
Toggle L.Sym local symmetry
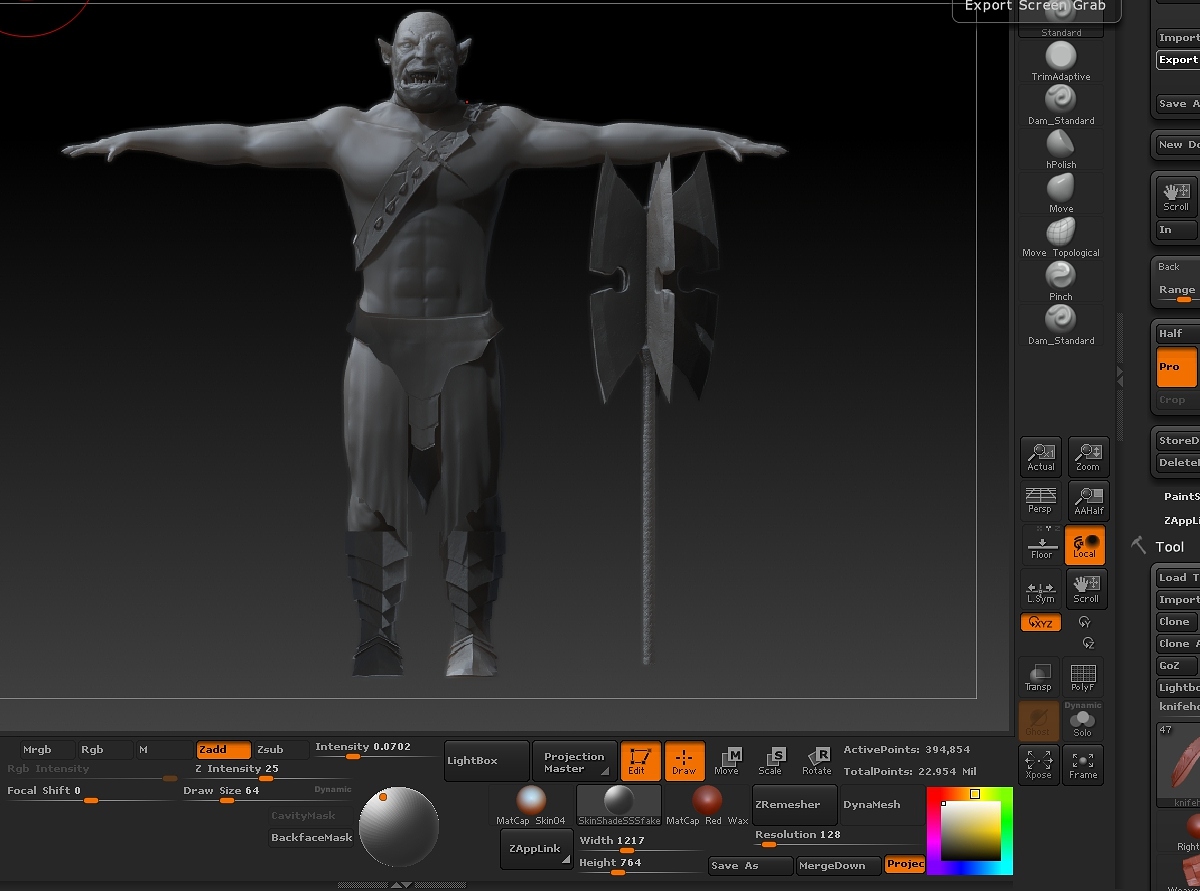[x=1041, y=589]
